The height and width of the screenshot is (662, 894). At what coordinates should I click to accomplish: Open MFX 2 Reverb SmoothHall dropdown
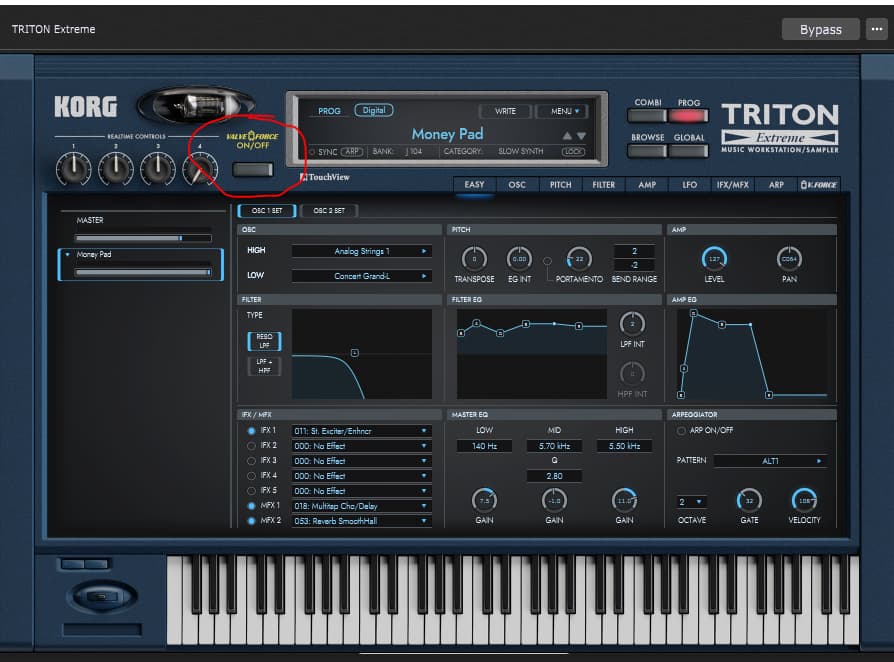(x=361, y=521)
